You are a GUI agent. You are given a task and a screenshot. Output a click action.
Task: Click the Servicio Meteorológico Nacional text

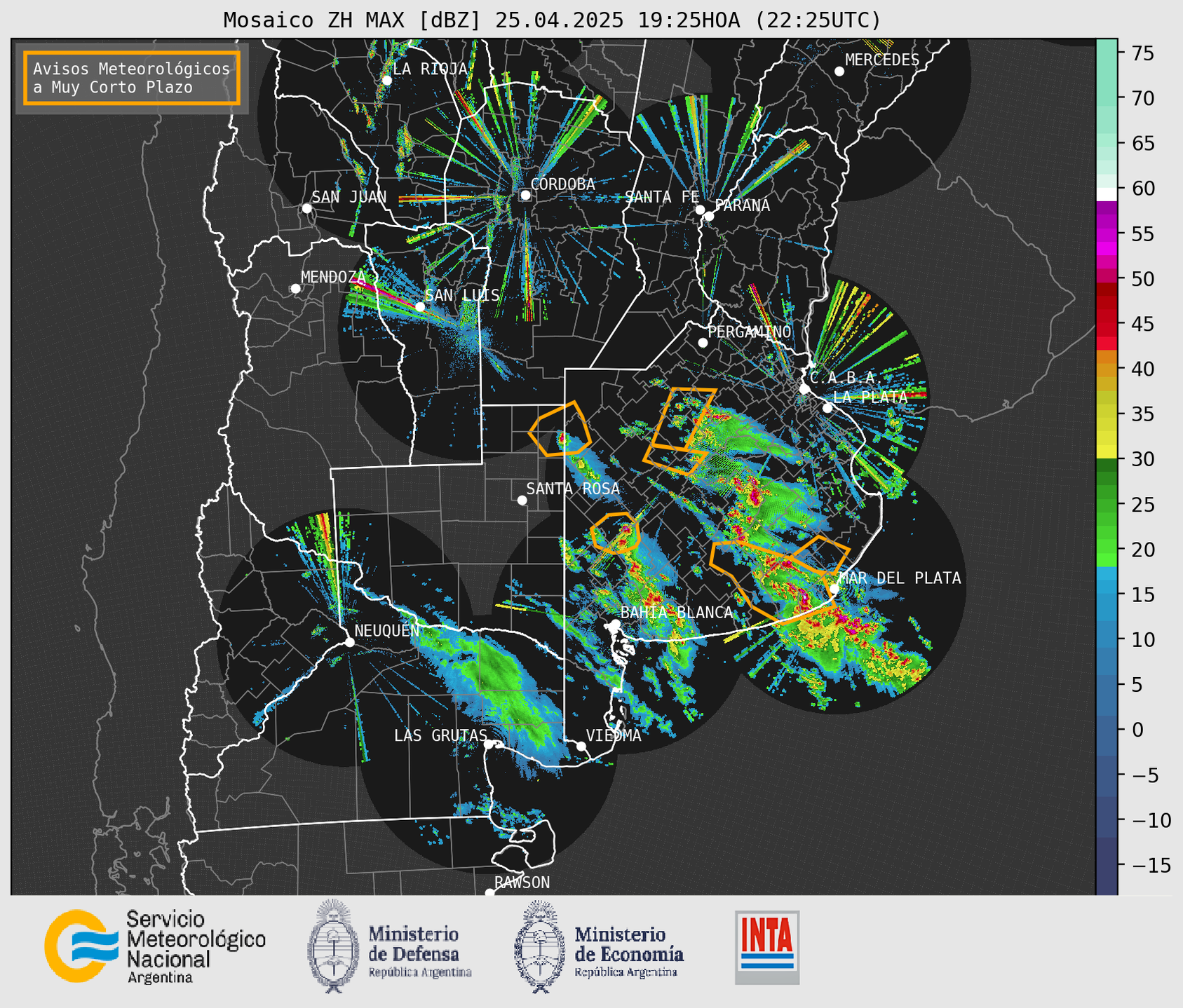(196, 946)
